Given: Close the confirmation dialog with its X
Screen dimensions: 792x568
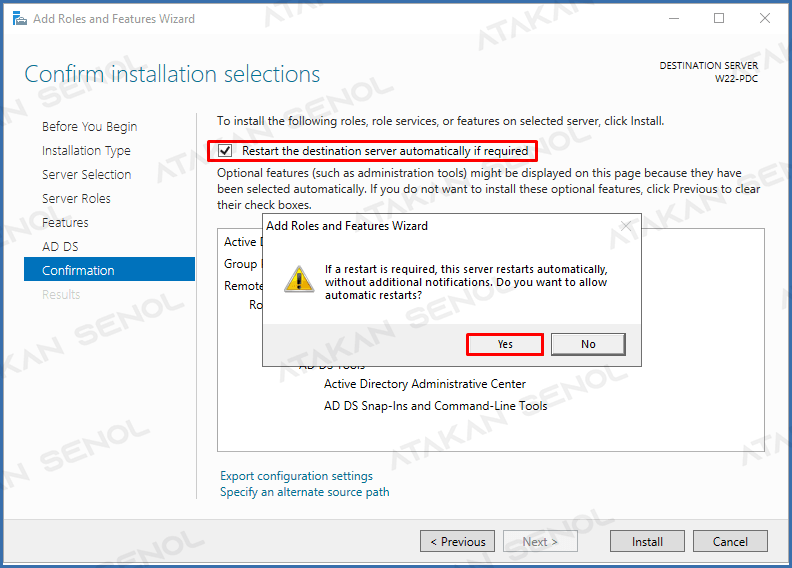Looking at the screenshot, I should 626,226.
